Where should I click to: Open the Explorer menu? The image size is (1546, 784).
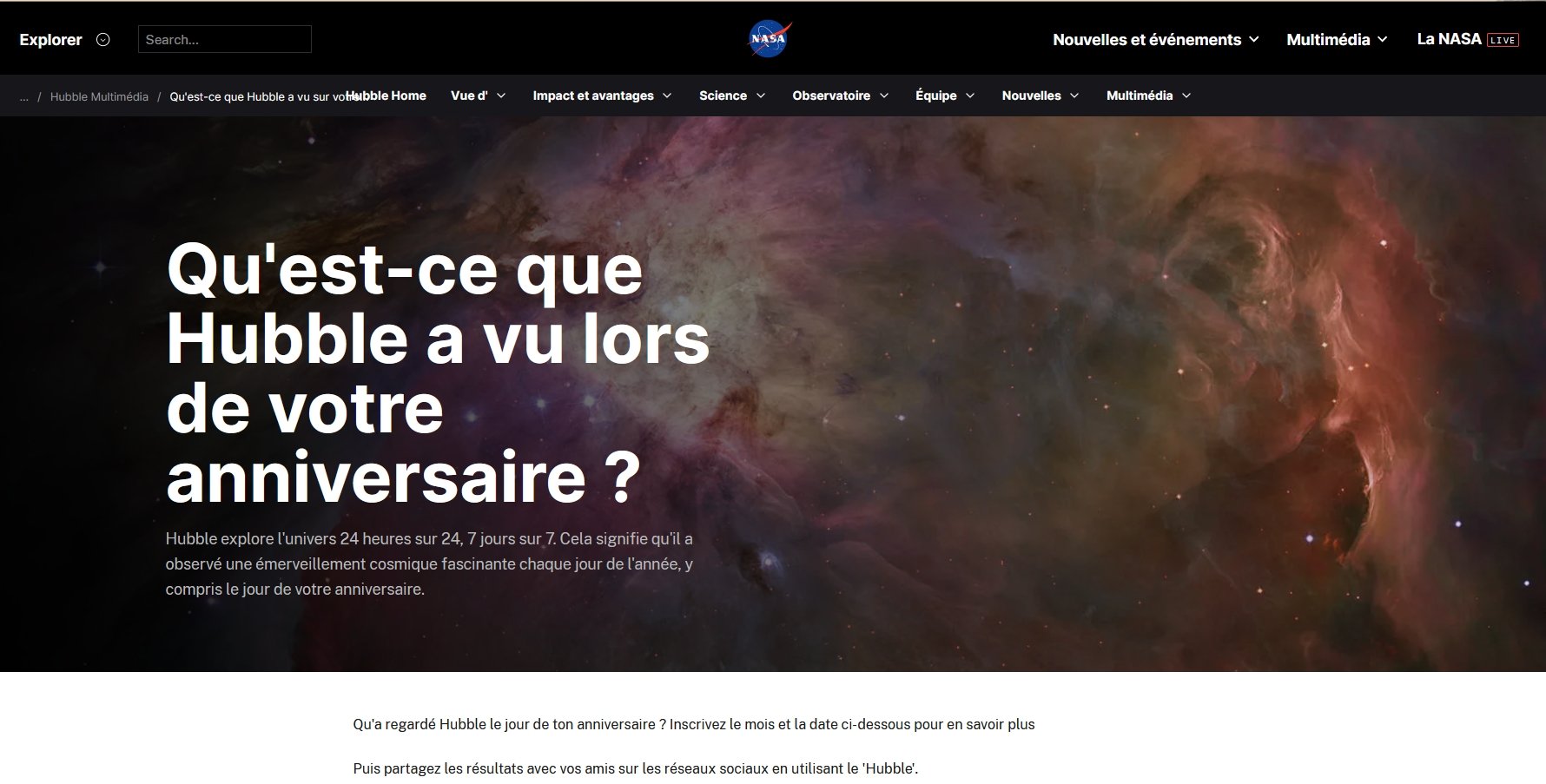click(50, 39)
